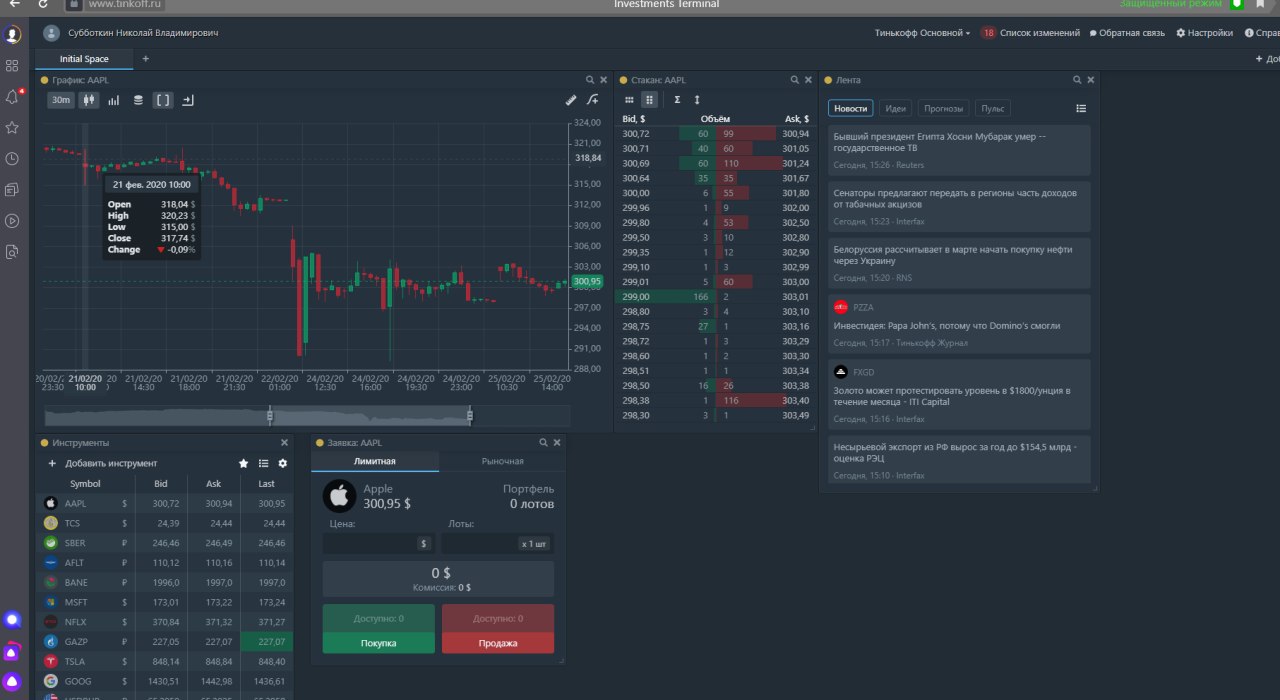Select the Идеи tab in Лента

[x=896, y=108]
